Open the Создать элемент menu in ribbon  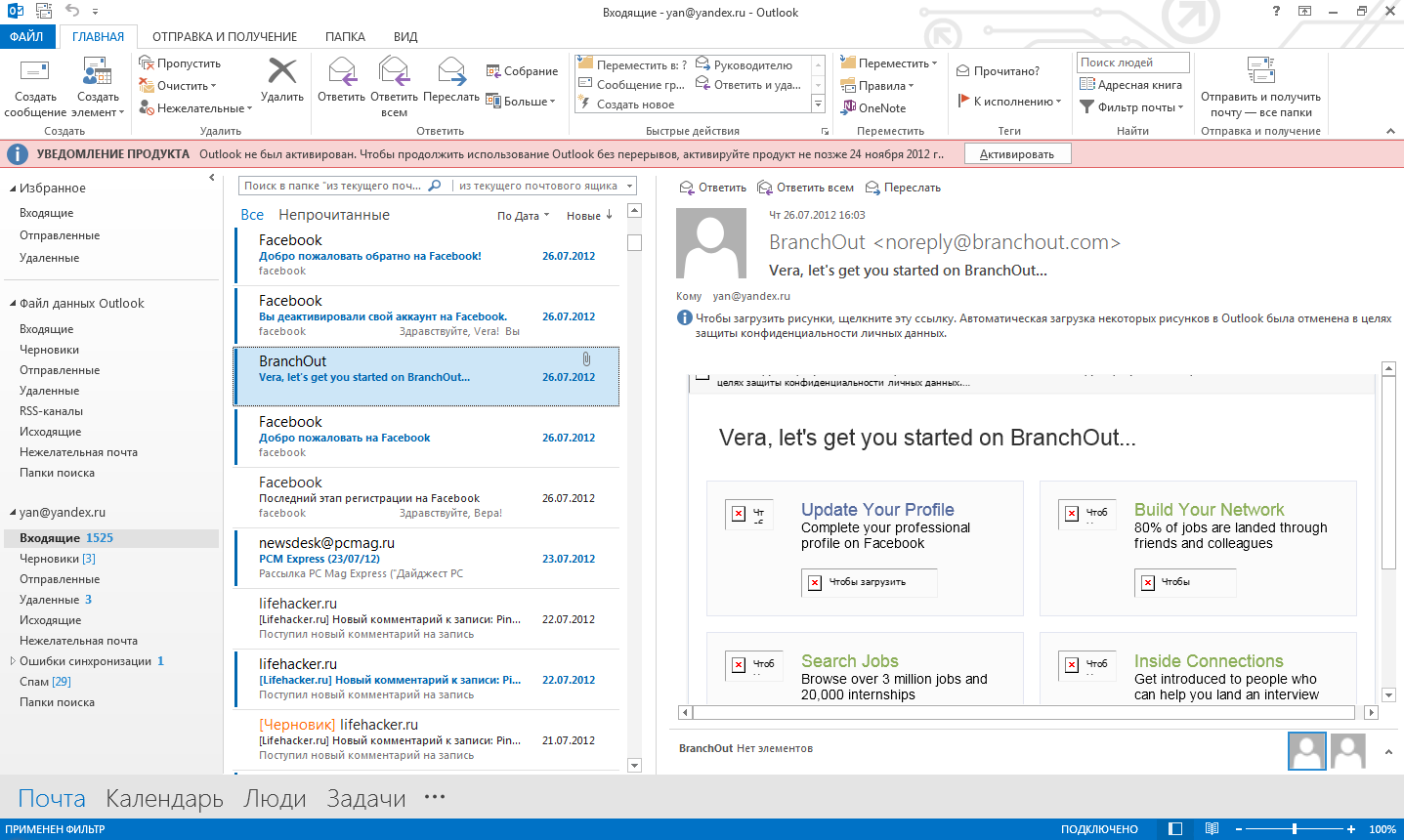[98, 88]
